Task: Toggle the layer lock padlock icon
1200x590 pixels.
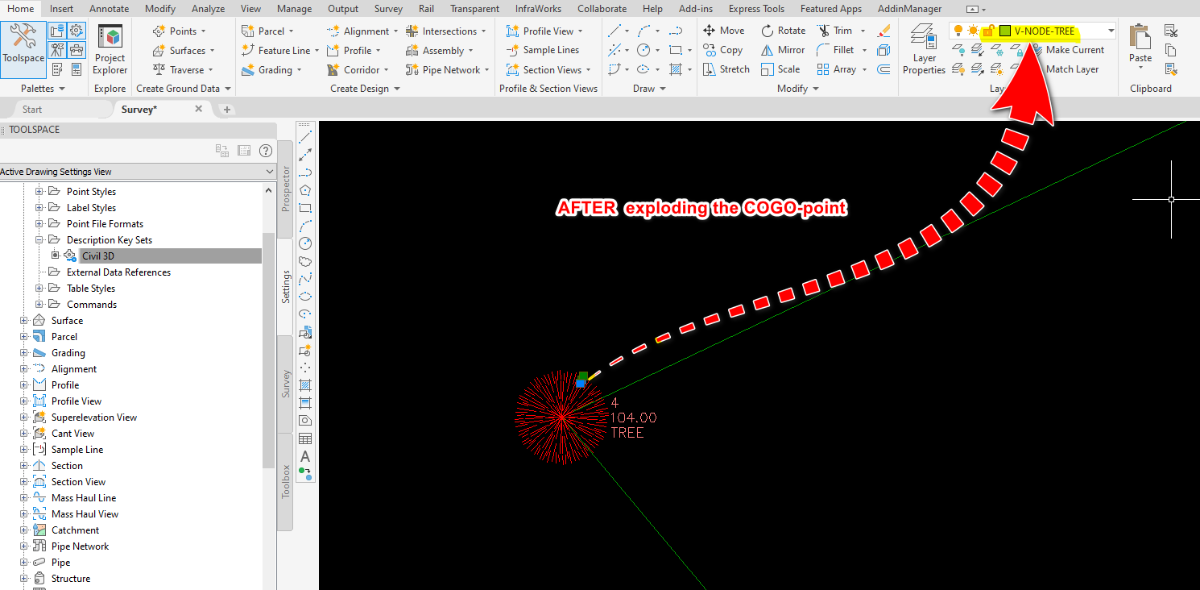Action: coord(987,31)
